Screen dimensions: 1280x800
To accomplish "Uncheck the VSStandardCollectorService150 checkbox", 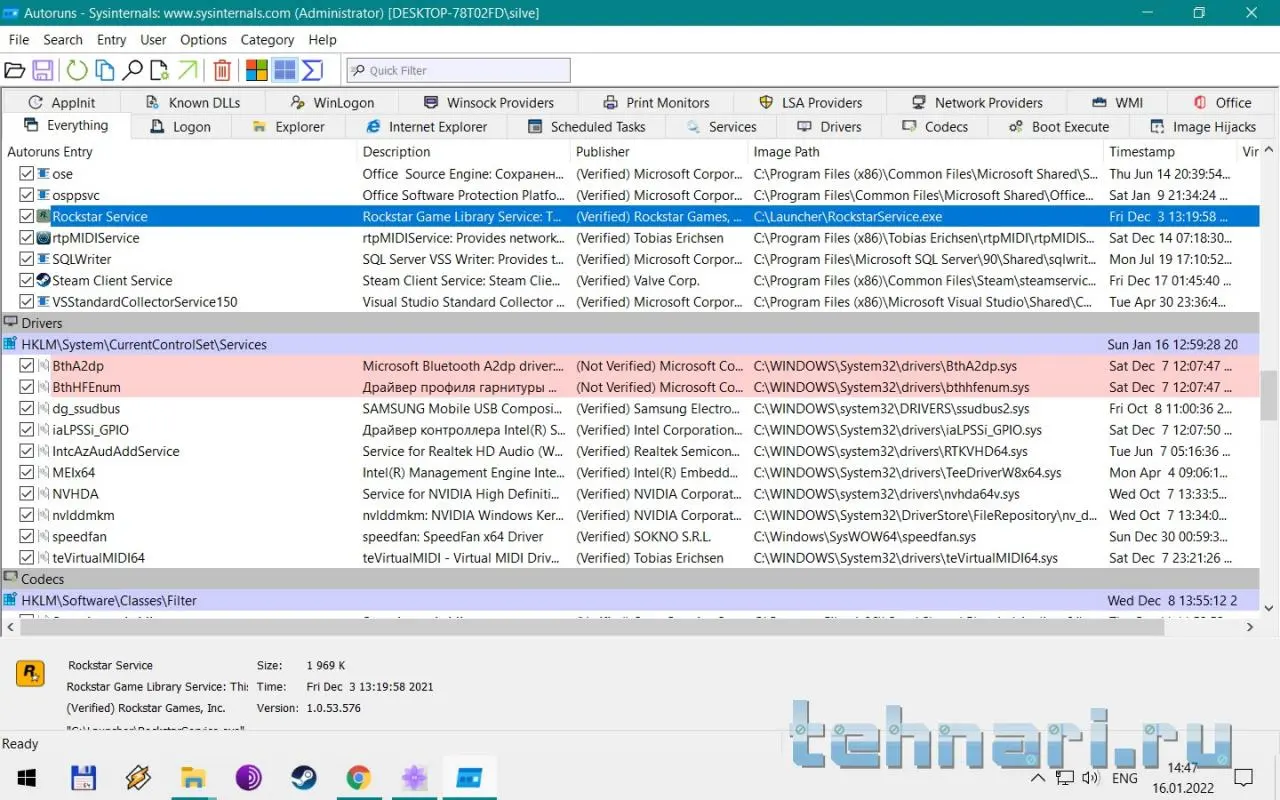I will [27, 302].
